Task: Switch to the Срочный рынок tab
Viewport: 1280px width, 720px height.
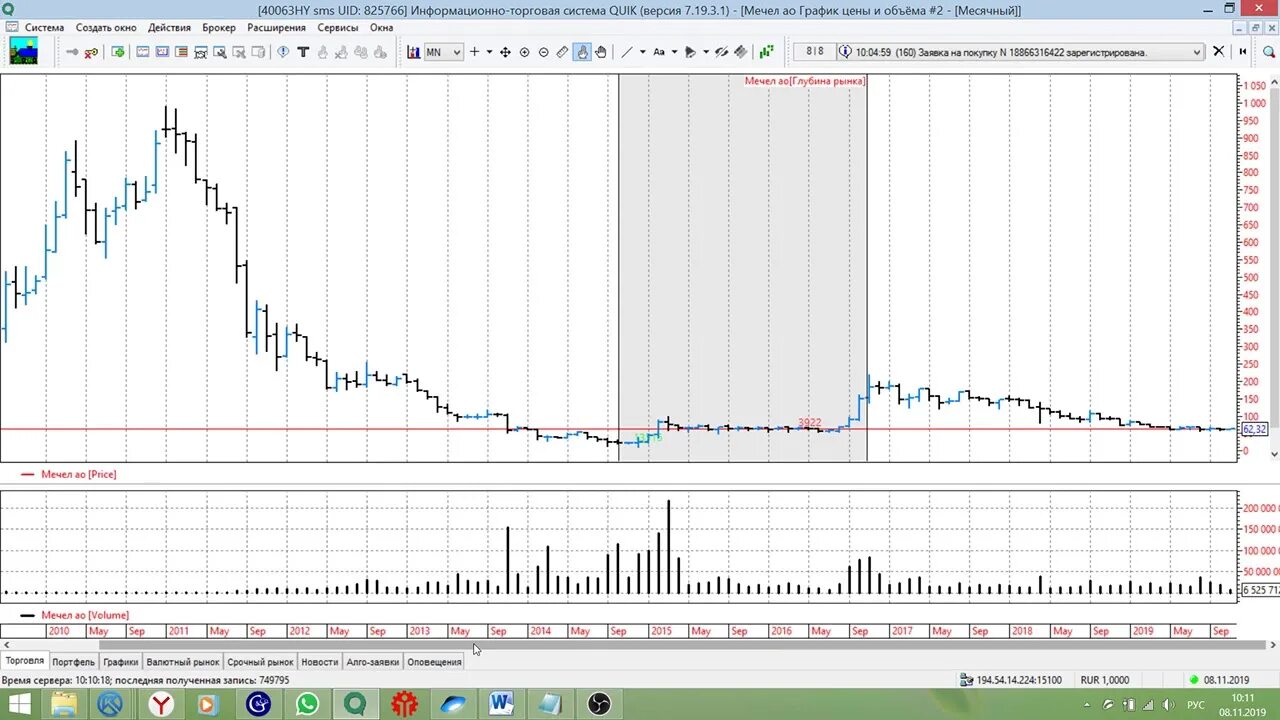Action: [x=260, y=662]
